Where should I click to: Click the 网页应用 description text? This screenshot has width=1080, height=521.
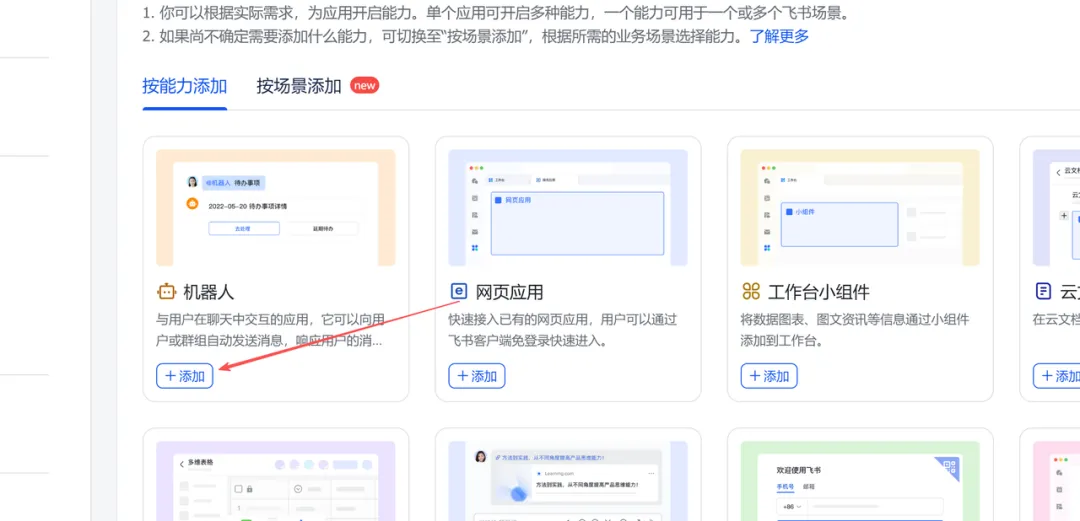click(563, 330)
